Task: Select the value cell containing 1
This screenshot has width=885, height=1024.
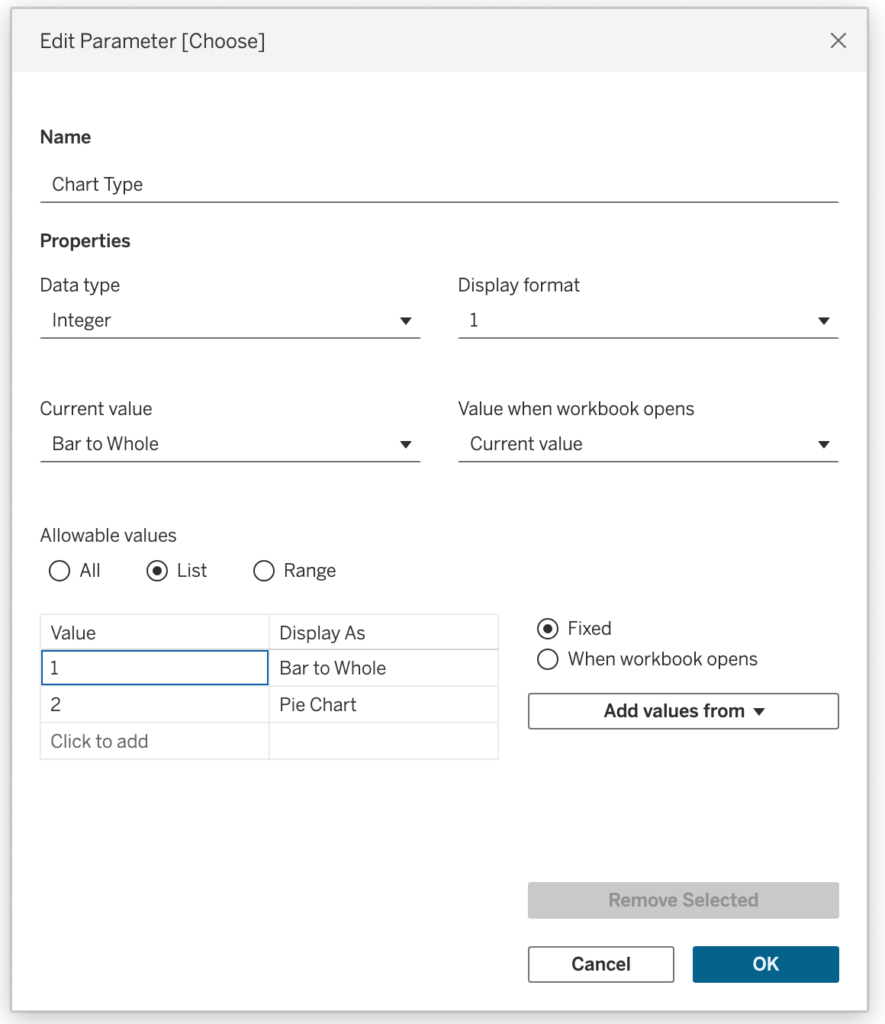Action: [155, 667]
